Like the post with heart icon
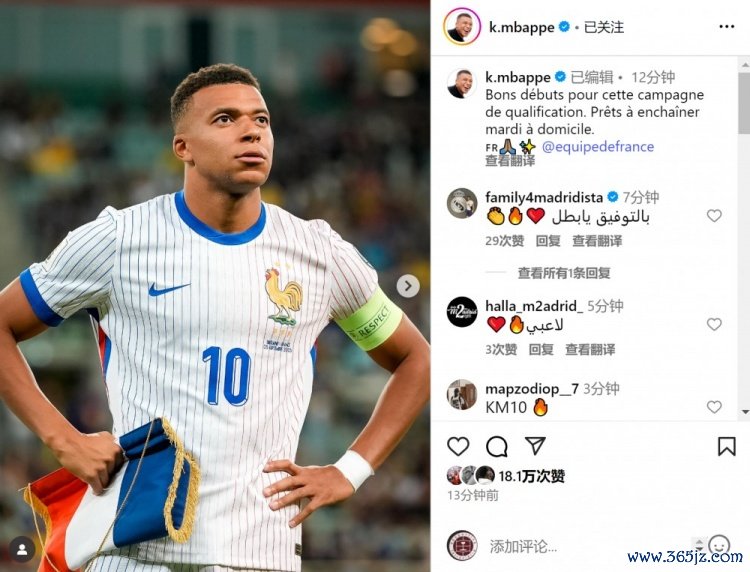Image resolution: width=750 pixels, height=572 pixels. (458, 446)
